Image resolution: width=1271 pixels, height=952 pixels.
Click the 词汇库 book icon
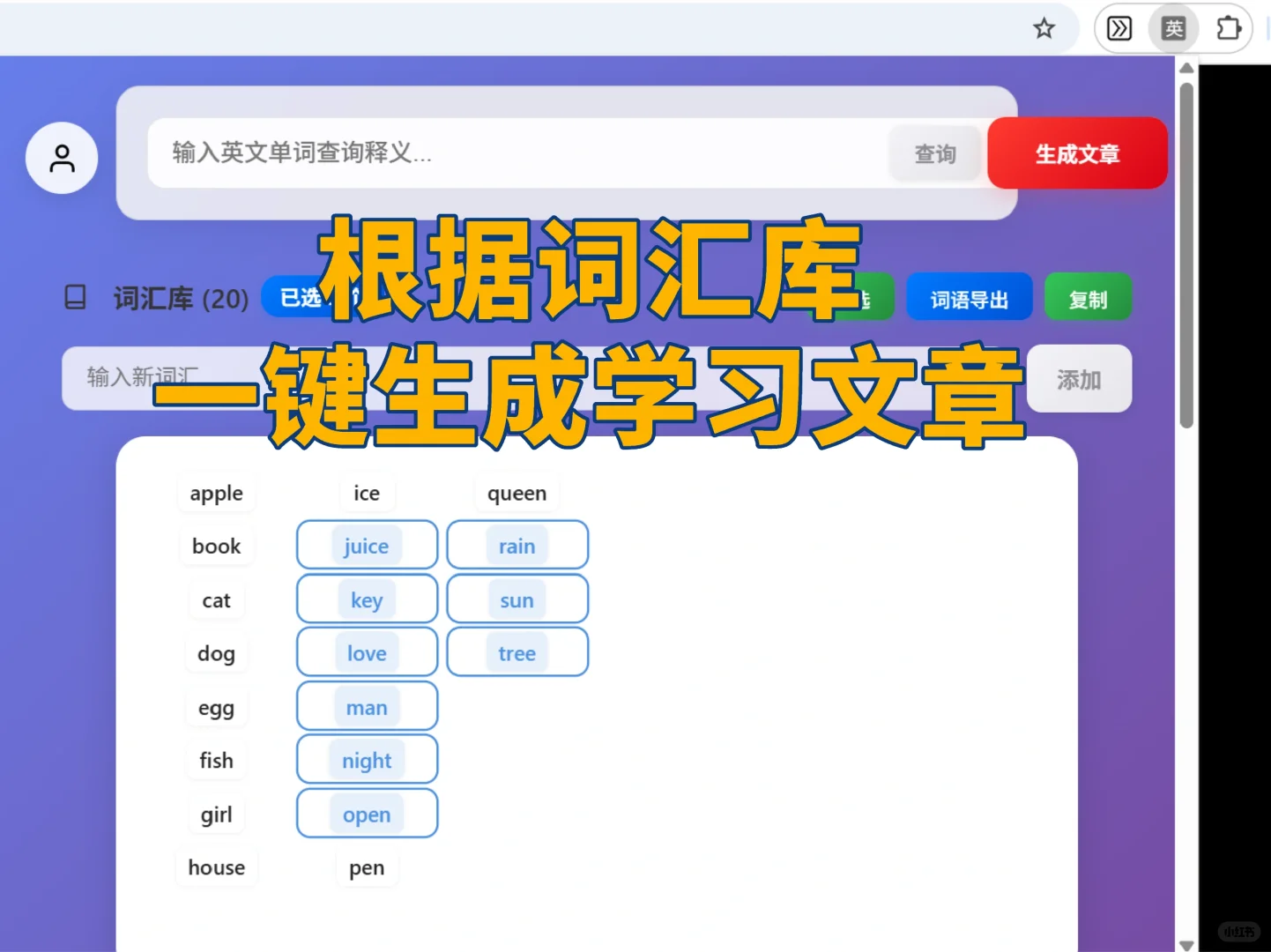75,297
